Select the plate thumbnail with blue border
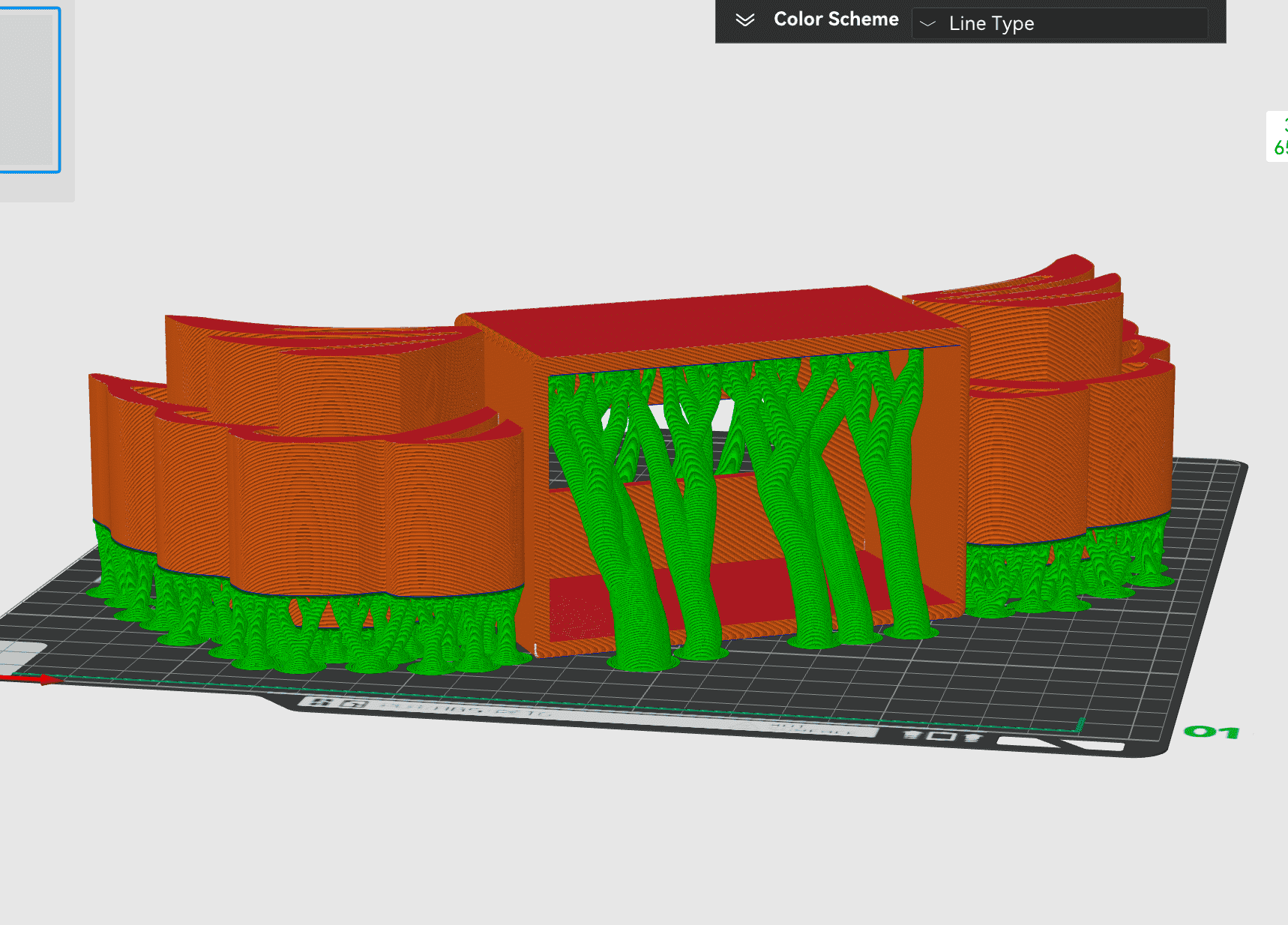Viewport: 1288px width, 925px height. 29,90
